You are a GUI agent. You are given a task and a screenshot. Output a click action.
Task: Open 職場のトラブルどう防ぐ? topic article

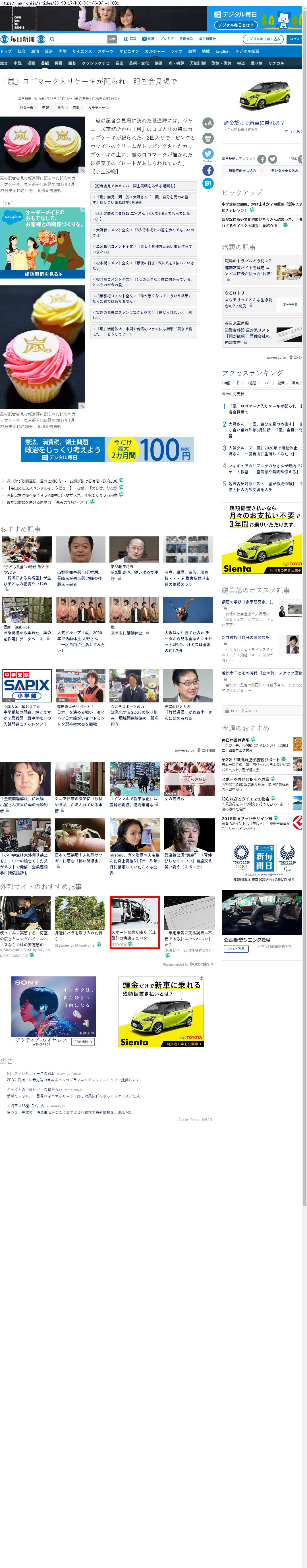(262, 270)
